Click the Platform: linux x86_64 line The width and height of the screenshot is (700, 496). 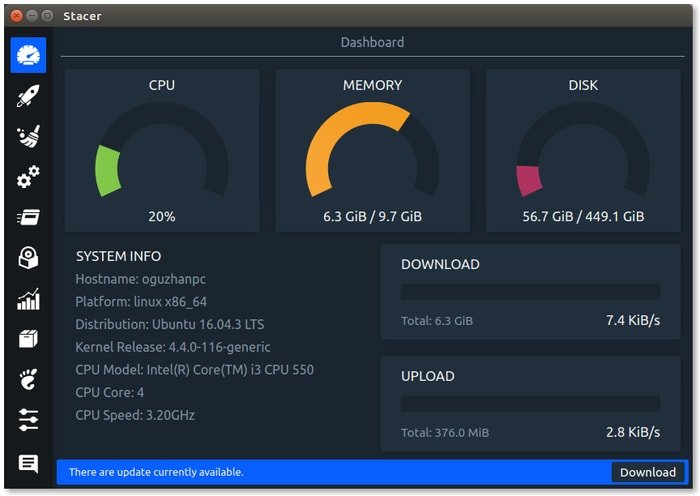(141, 302)
